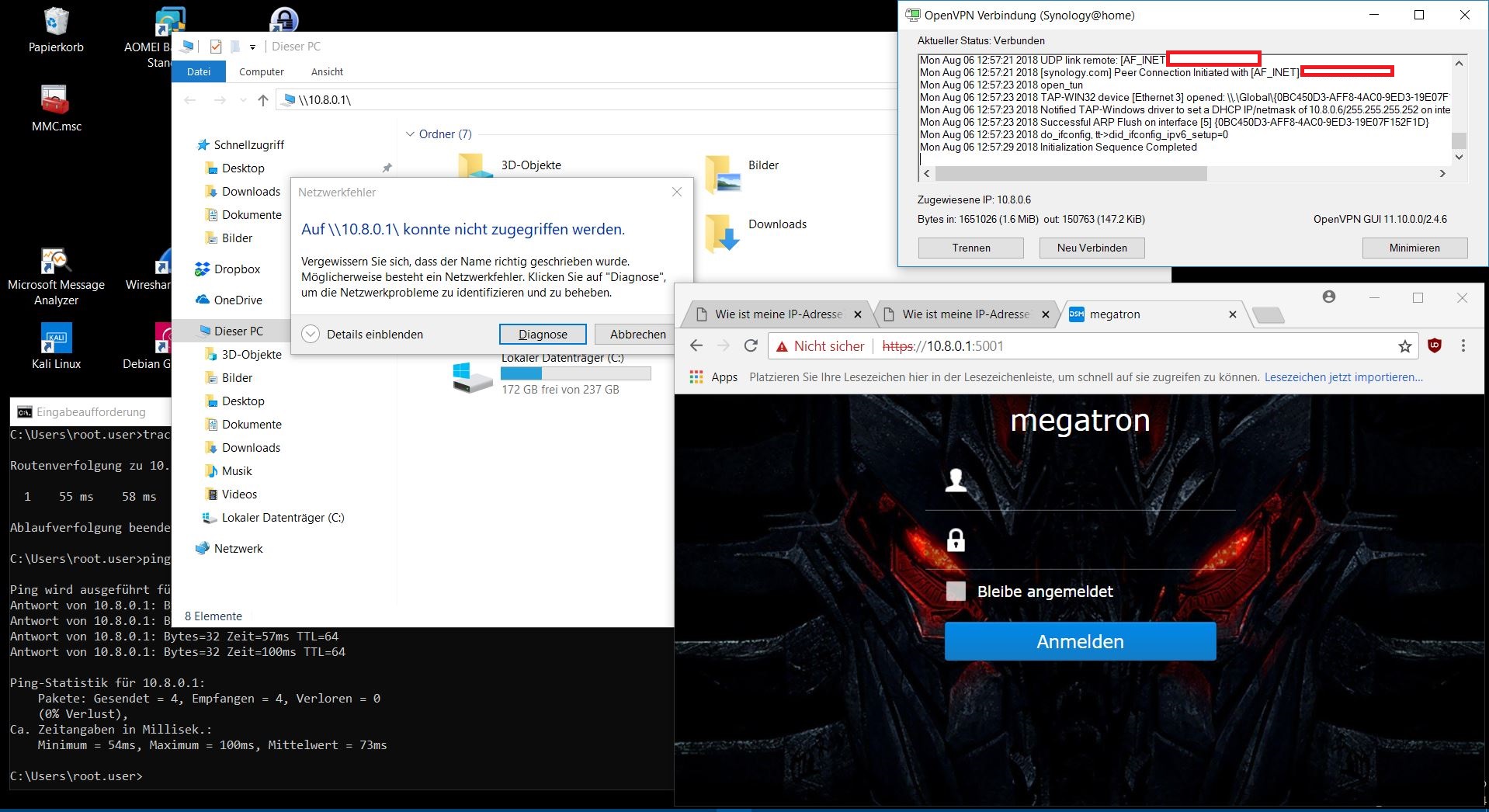Click the Explorer forward navigation arrow
1489x812 pixels.
[220, 100]
